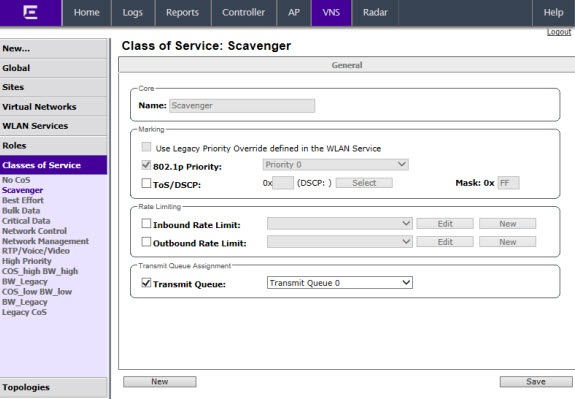Toggle Use Legacy Priority Override checkbox
The height and width of the screenshot is (399, 575).
(146, 147)
